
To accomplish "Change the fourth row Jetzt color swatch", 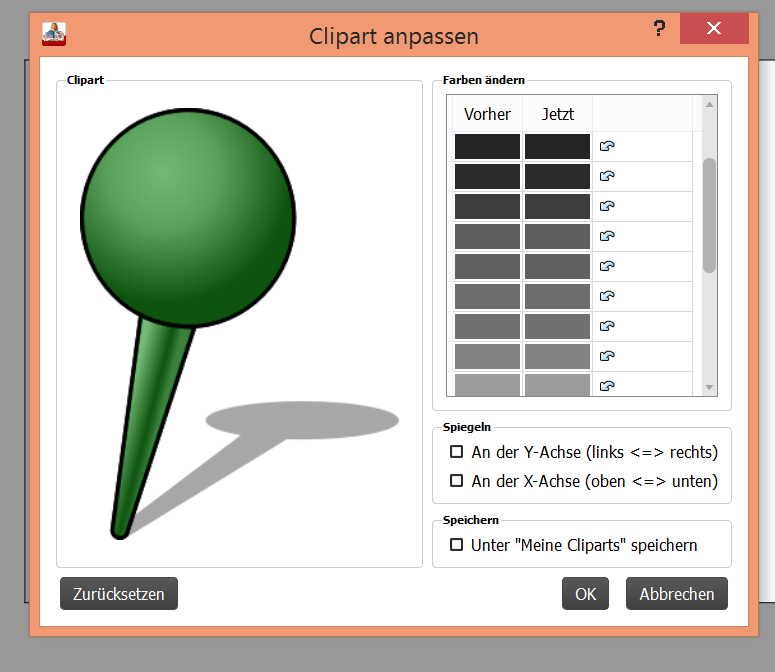I will 557,236.
